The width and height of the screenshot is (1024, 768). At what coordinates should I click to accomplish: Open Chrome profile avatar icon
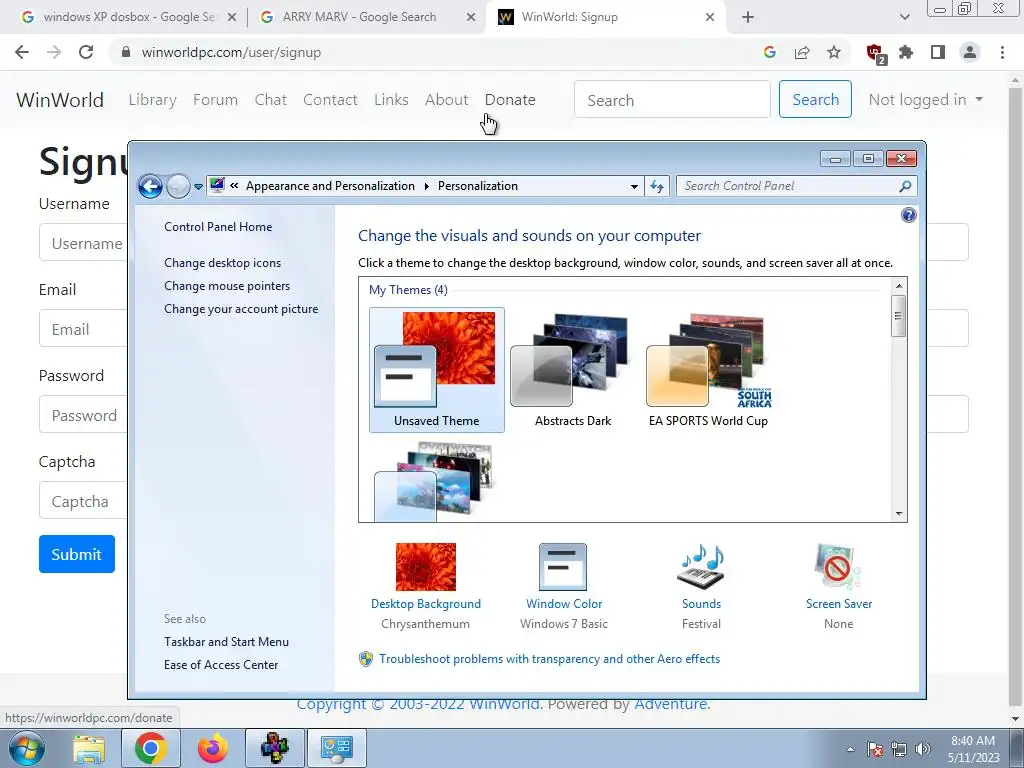pyautogui.click(x=970, y=52)
